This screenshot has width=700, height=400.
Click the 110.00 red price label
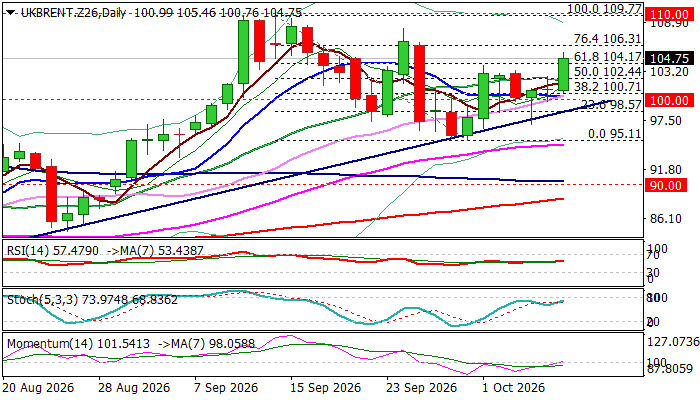[x=668, y=15]
